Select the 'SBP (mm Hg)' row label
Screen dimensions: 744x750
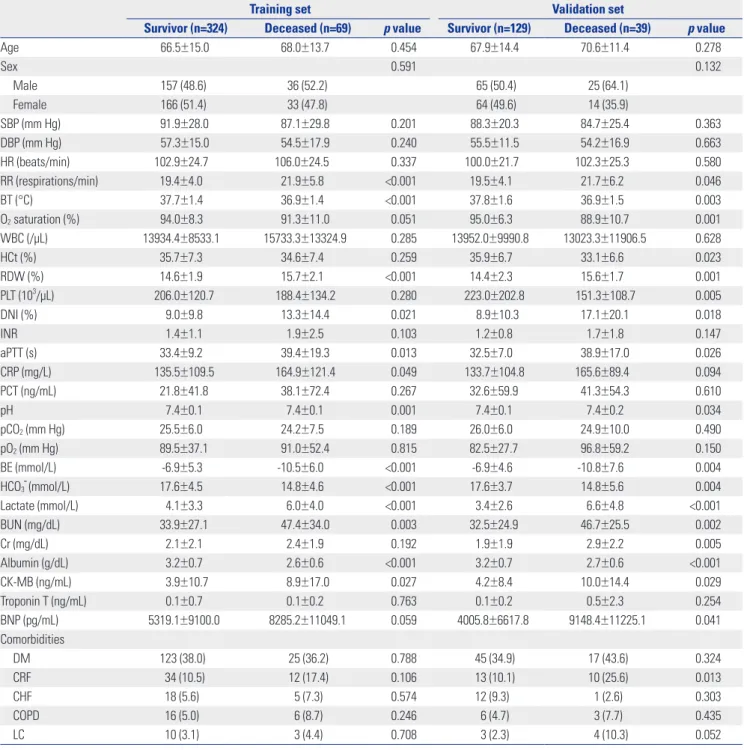[31, 124]
